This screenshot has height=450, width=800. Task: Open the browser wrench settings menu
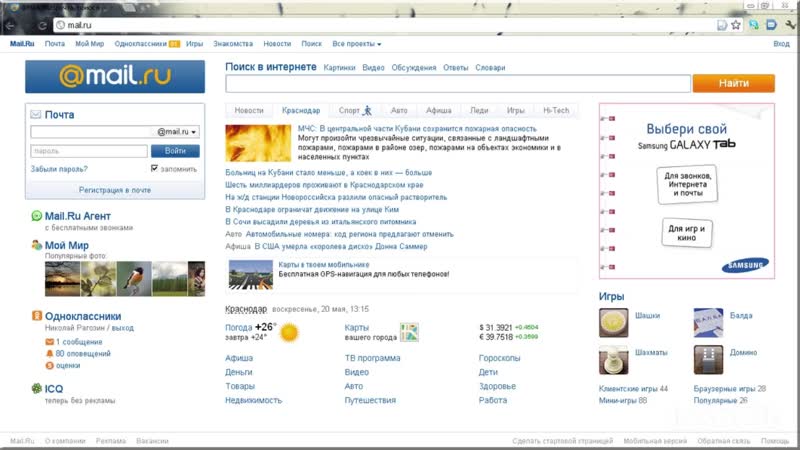tap(790, 24)
